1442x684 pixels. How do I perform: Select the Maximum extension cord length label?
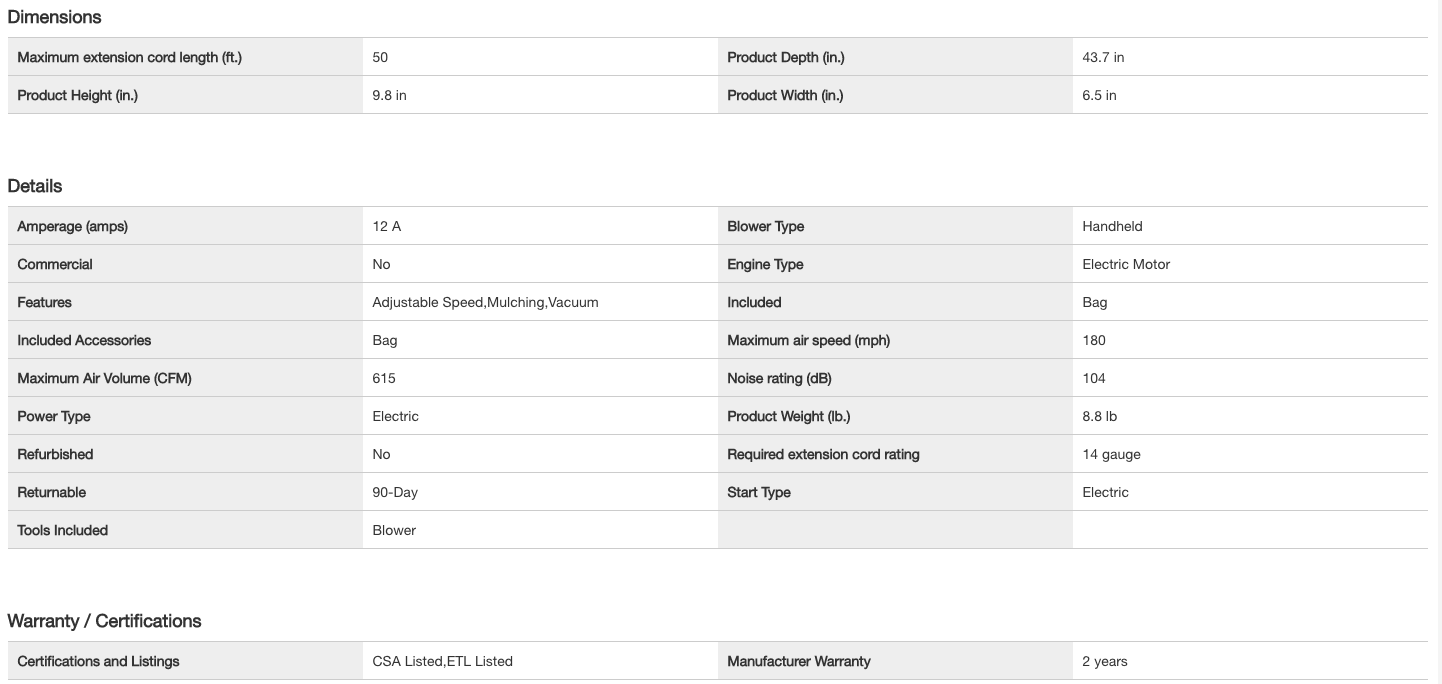[x=129, y=57]
